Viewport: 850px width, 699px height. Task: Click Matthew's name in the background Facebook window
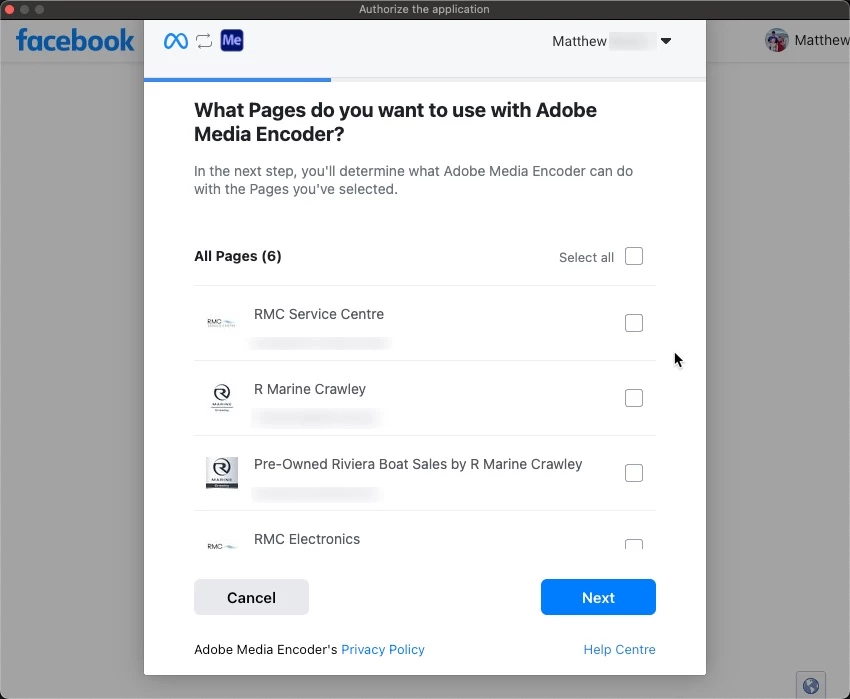[x=821, y=40]
